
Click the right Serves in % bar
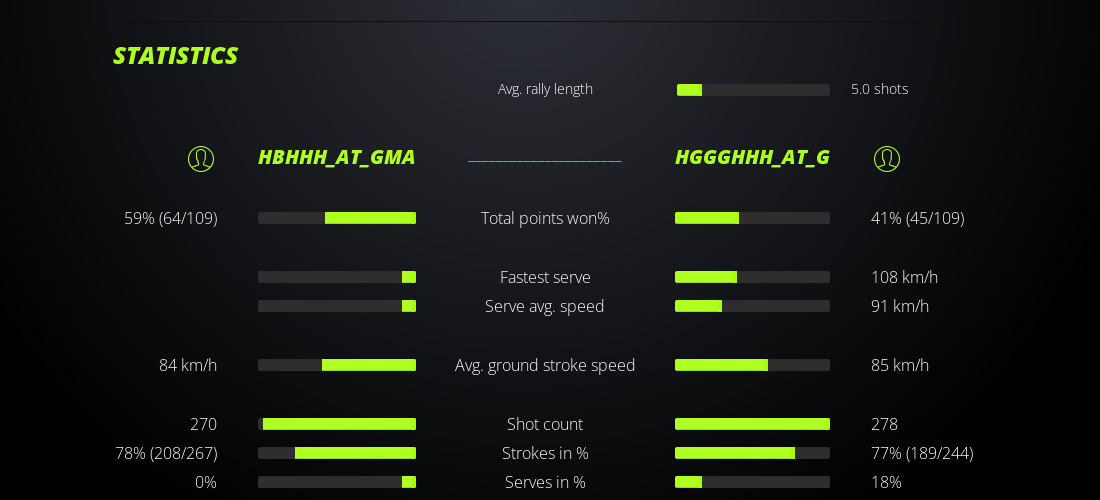tap(752, 482)
